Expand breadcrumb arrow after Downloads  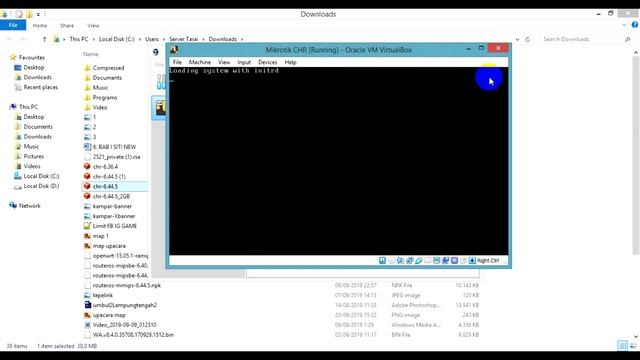[242, 39]
